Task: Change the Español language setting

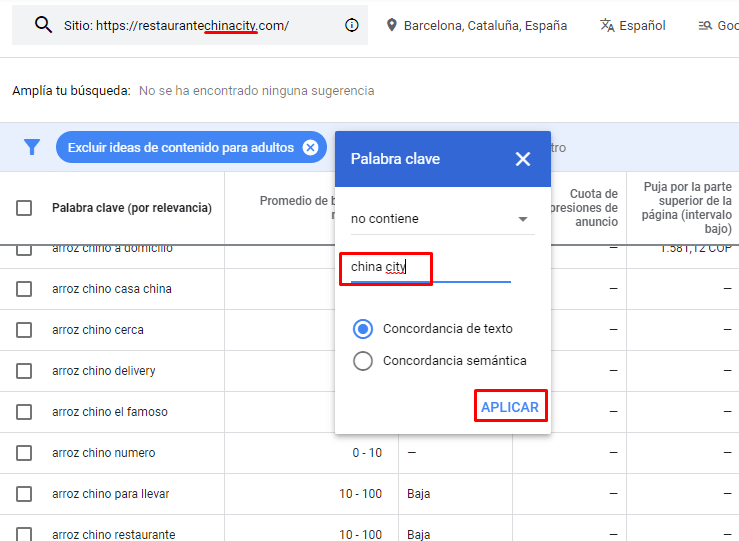Action: click(642, 25)
